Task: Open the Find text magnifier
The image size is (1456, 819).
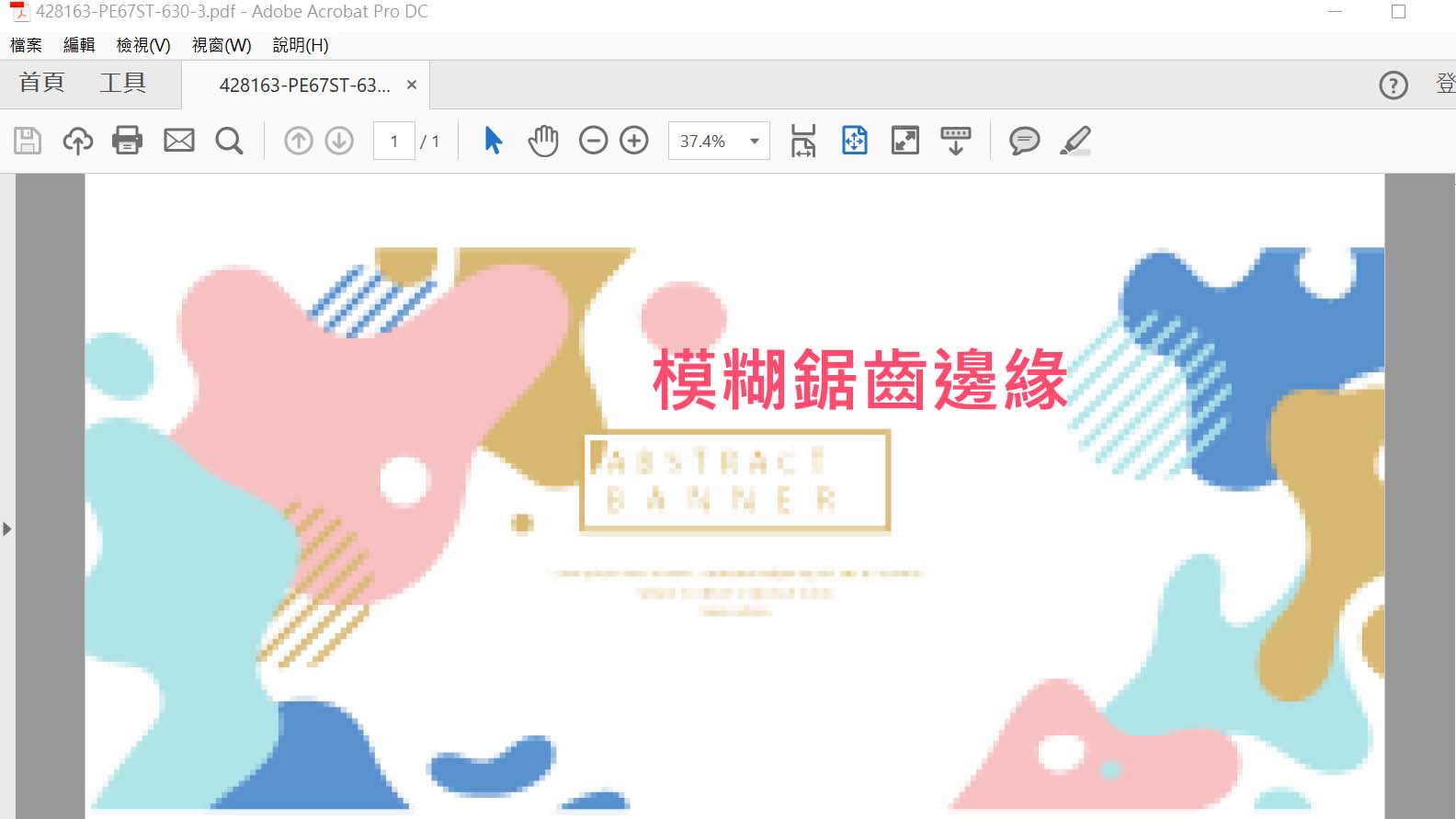Action: tap(229, 141)
